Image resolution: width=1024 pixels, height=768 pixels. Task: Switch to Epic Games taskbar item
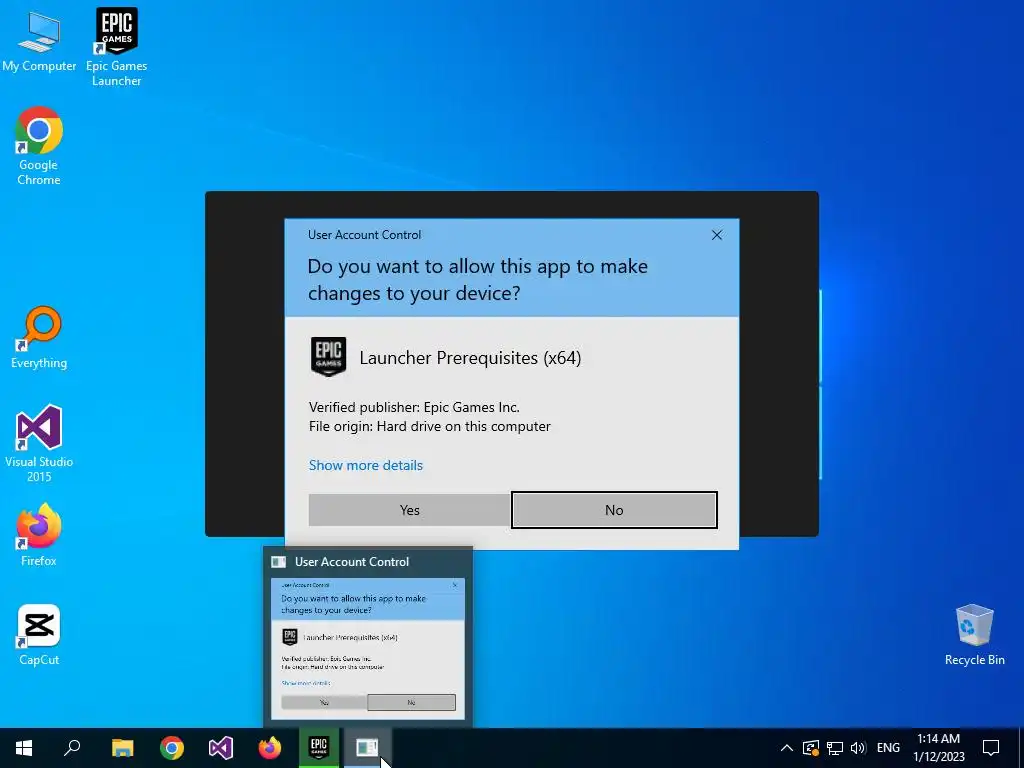point(319,748)
